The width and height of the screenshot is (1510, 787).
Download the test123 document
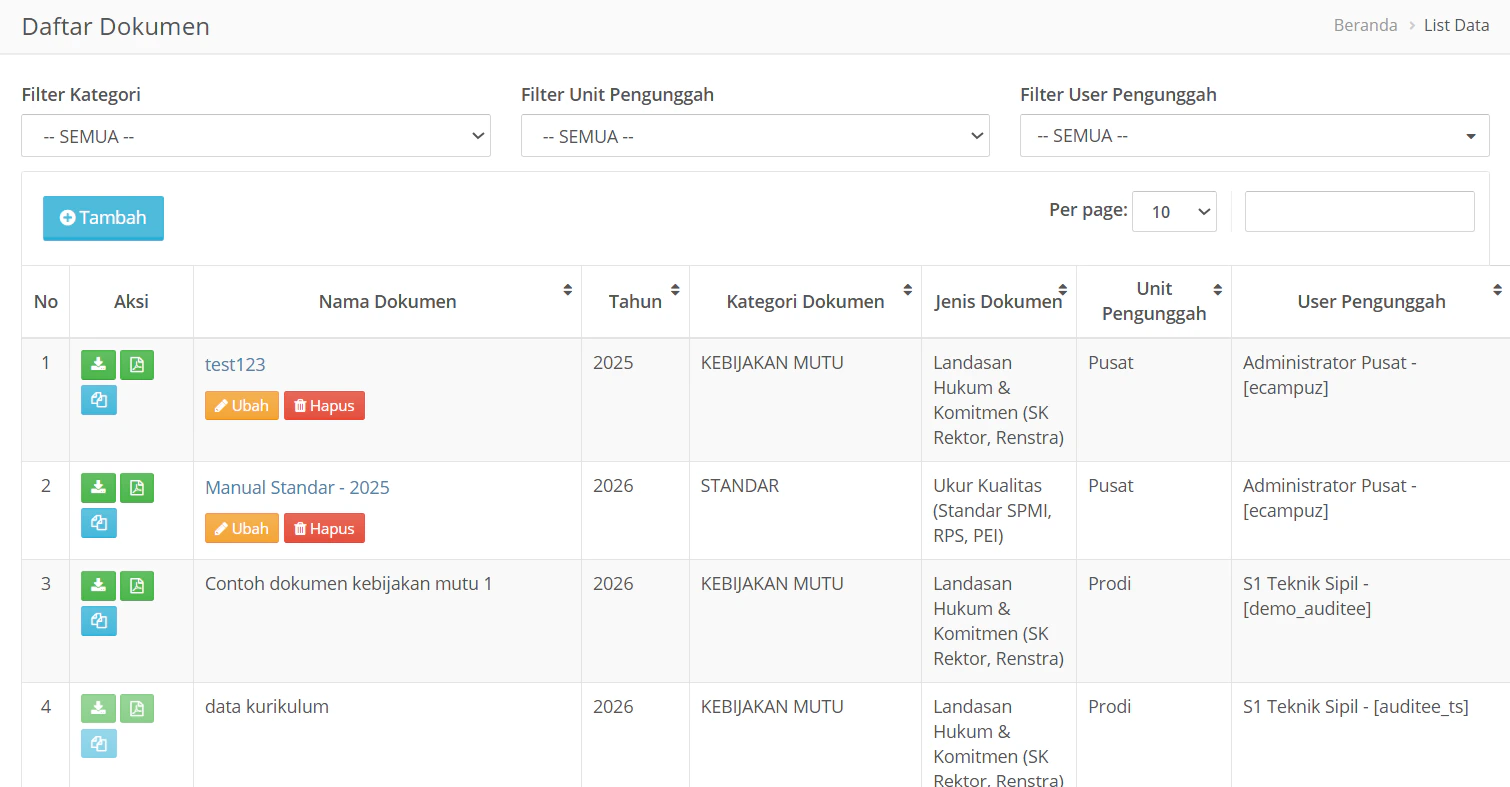click(x=97, y=364)
